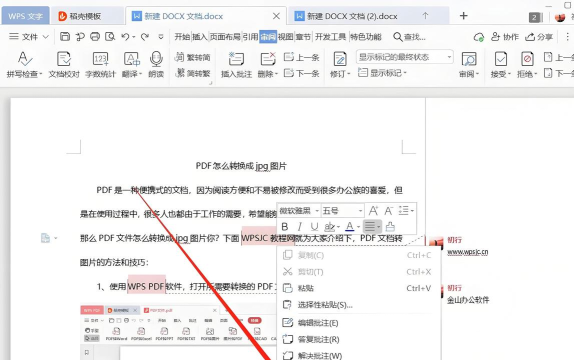The height and width of the screenshot is (360, 574).
Task: Click 插入批注 insert comment icon
Action: (236, 65)
